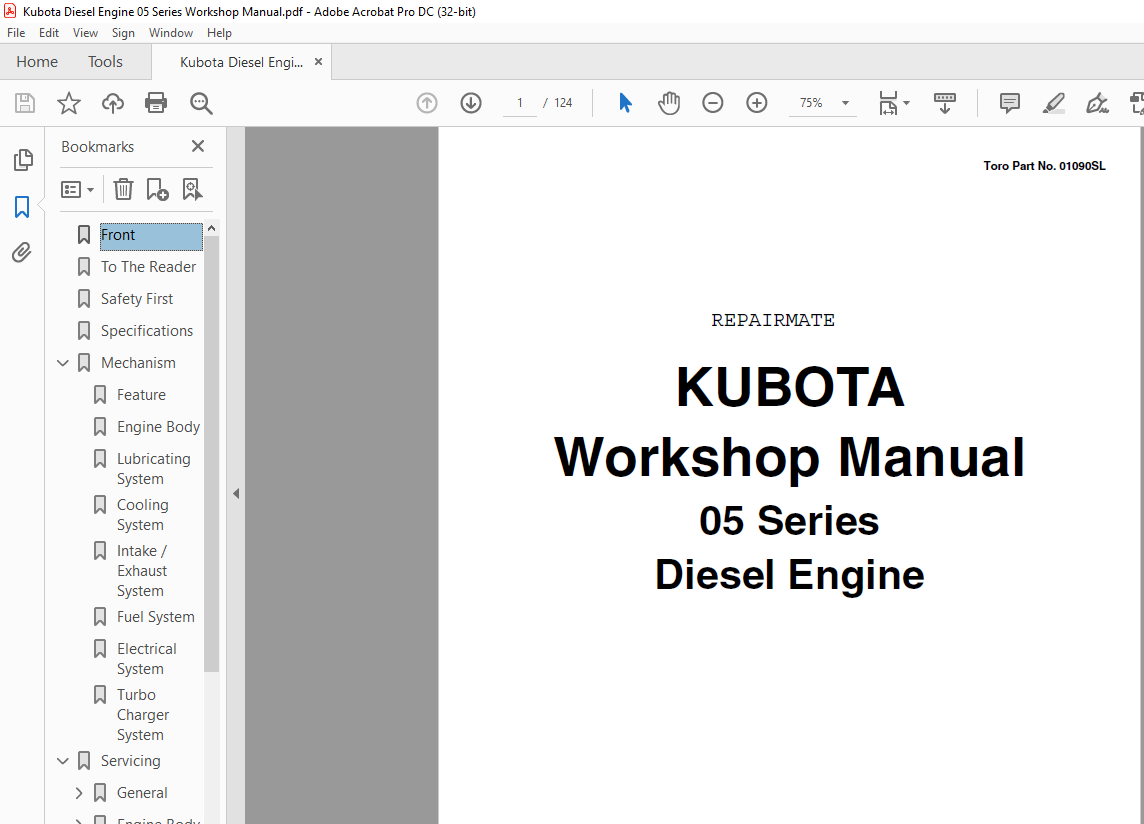The image size is (1144, 824).
Task: Click the Save file icon
Action: click(x=25, y=103)
